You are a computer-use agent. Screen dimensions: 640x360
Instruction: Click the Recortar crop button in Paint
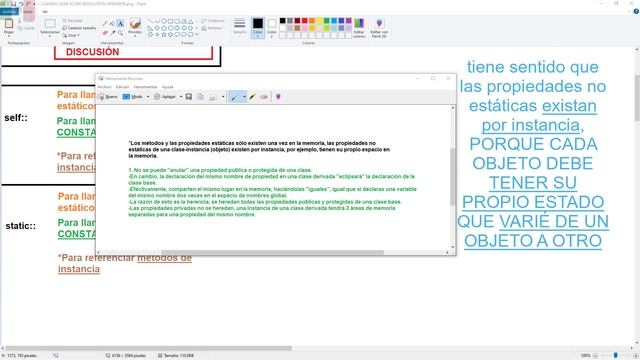pyautogui.click(x=73, y=20)
